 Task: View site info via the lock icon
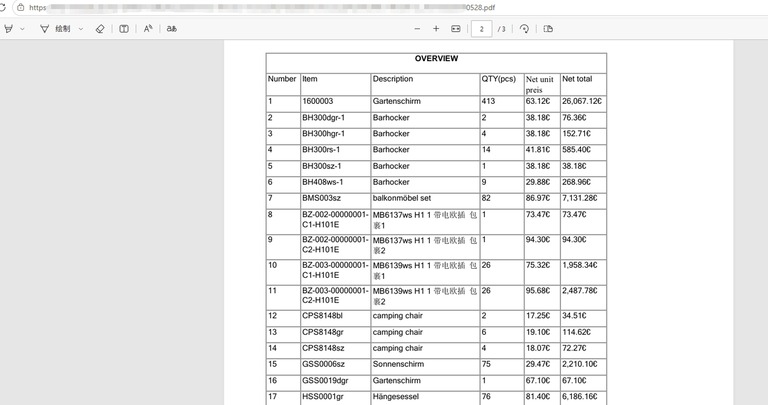coord(20,7)
